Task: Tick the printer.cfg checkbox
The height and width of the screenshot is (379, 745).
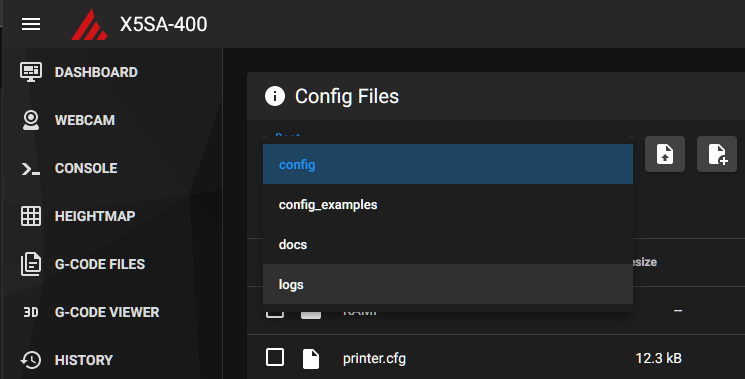Action: point(275,357)
